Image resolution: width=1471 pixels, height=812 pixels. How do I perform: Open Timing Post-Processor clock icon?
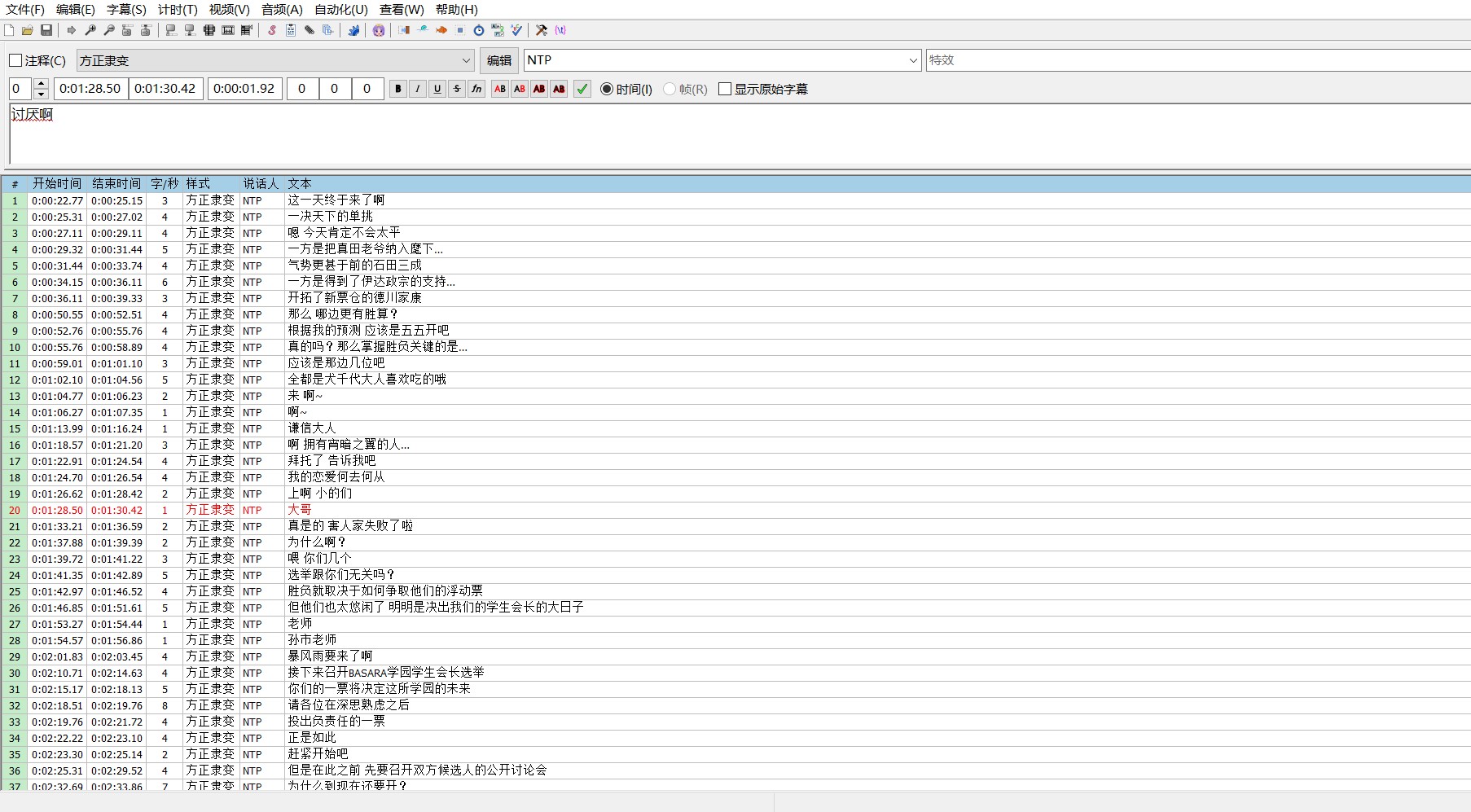point(479,30)
